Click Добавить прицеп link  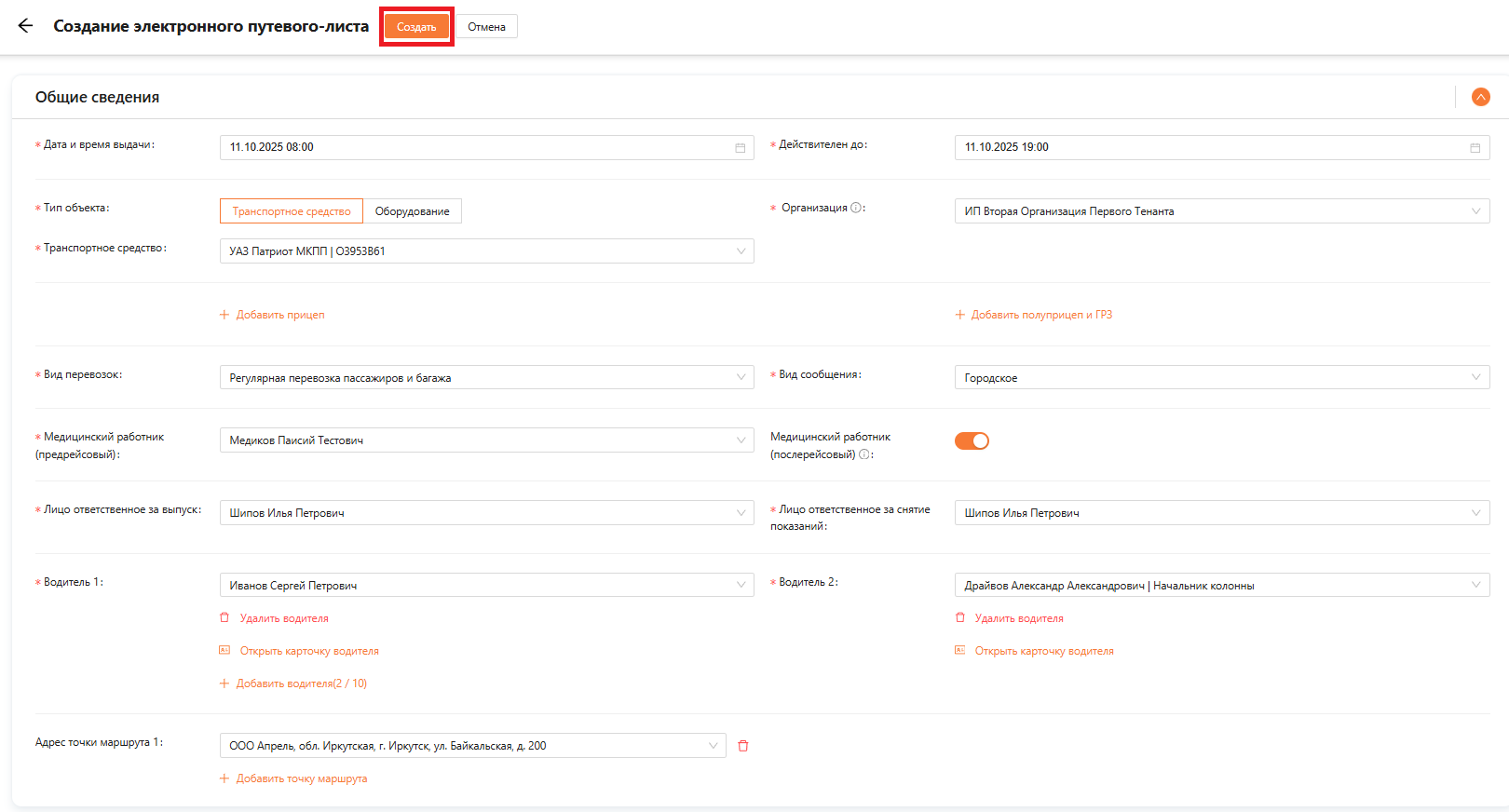point(279,315)
